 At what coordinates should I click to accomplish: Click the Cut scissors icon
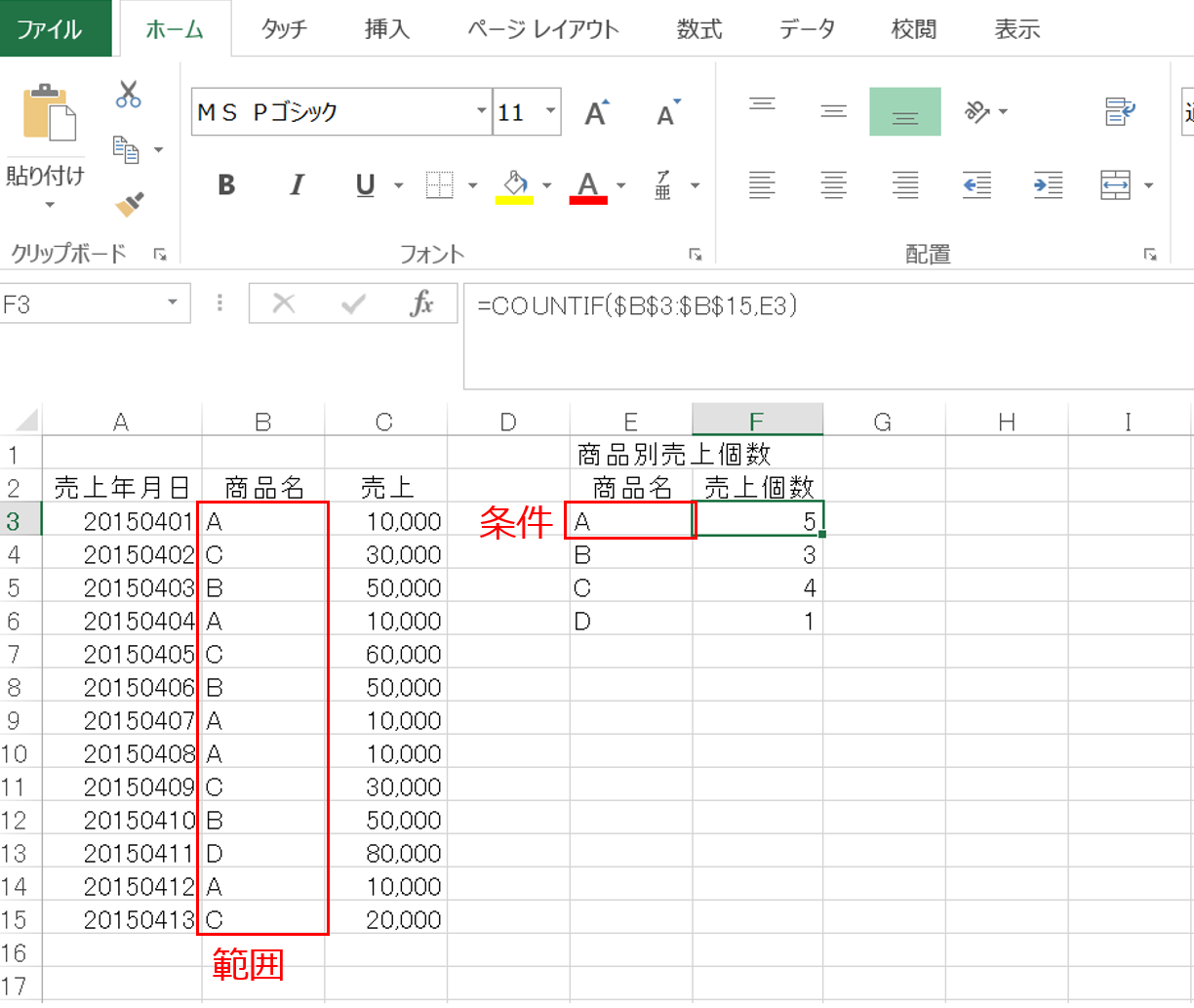(x=129, y=95)
